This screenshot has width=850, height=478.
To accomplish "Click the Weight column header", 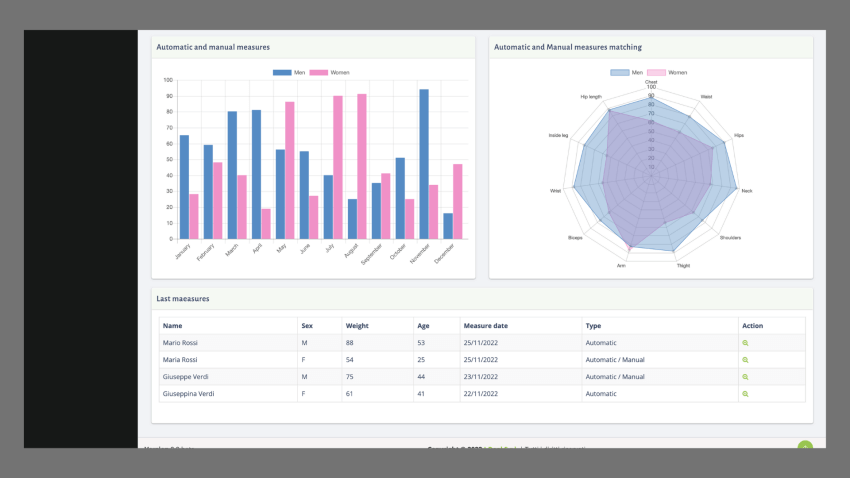I will point(357,325).
